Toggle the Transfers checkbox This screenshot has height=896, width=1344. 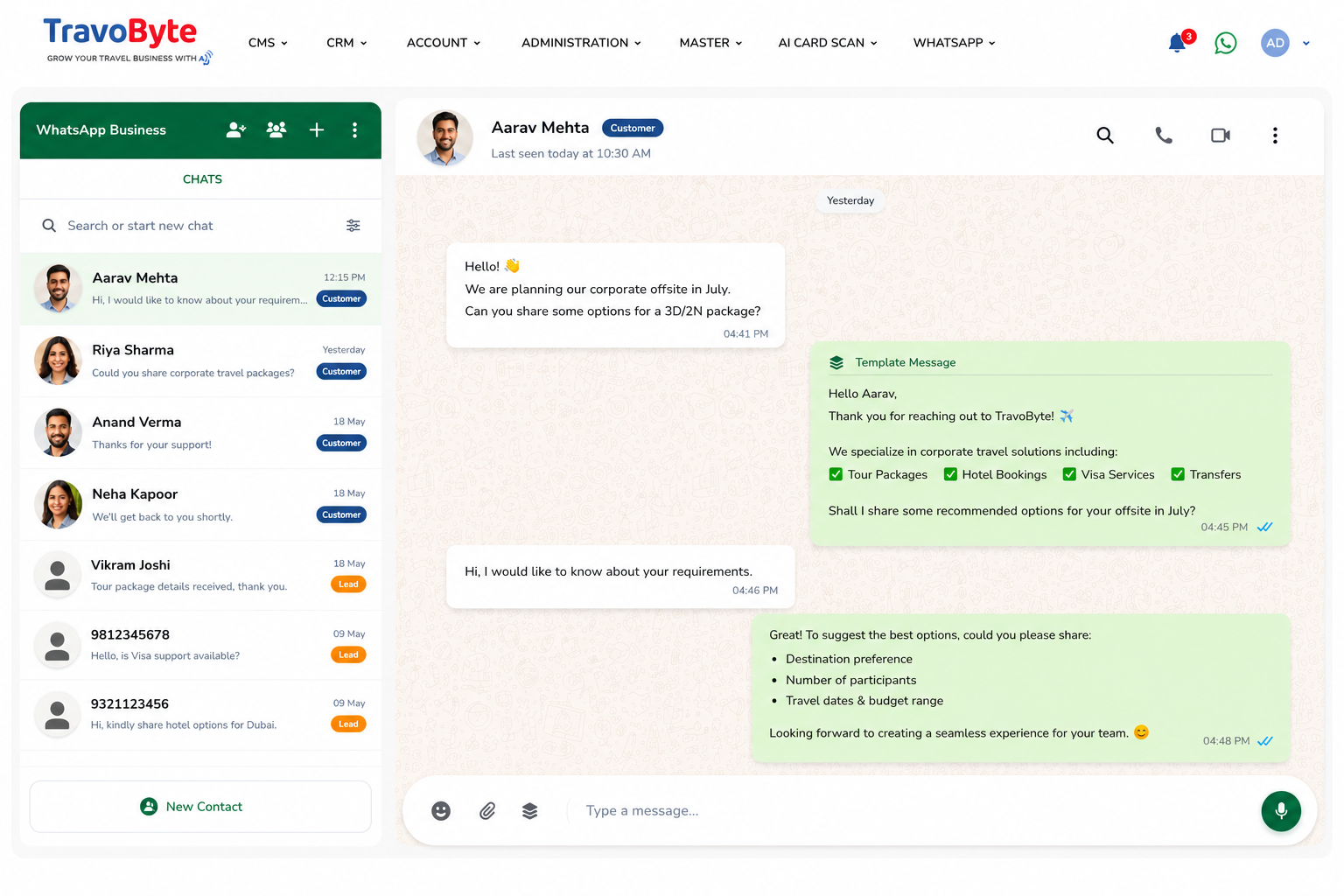1178,474
